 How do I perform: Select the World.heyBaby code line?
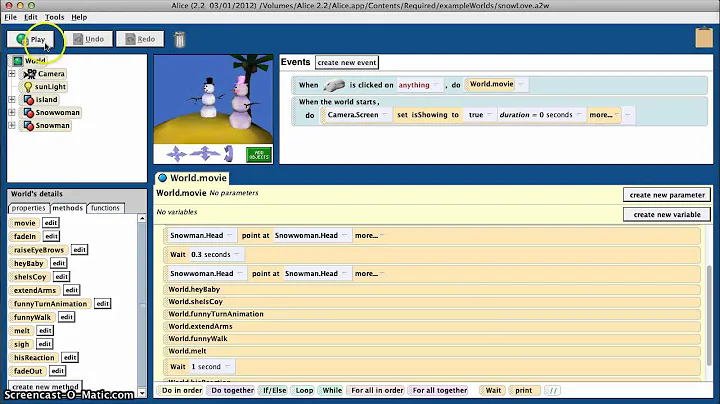(432, 289)
